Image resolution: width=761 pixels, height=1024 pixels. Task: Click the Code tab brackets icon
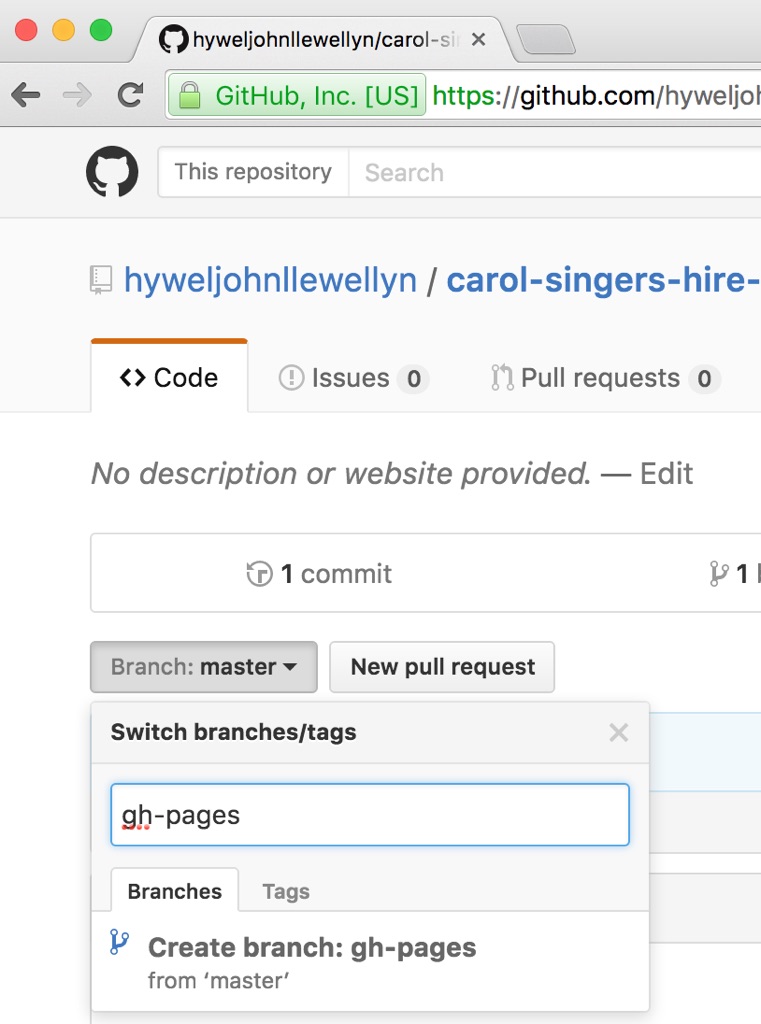pos(133,377)
